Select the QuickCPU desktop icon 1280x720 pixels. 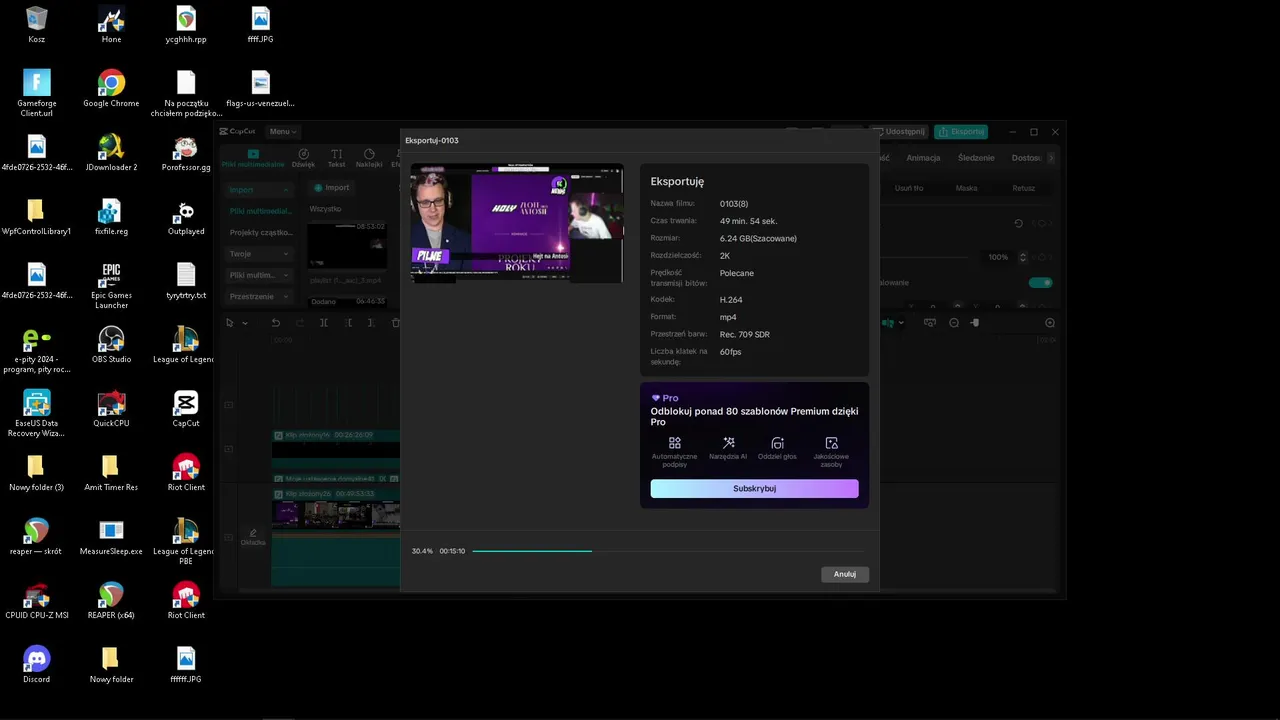point(111,409)
